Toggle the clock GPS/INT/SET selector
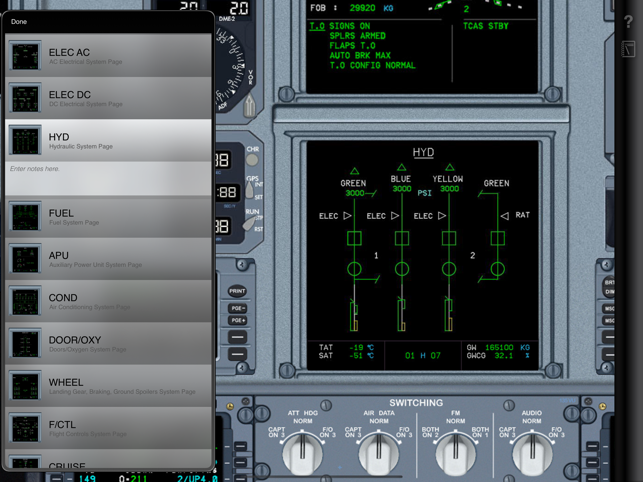Image resolution: width=643 pixels, height=482 pixels. coord(249,190)
